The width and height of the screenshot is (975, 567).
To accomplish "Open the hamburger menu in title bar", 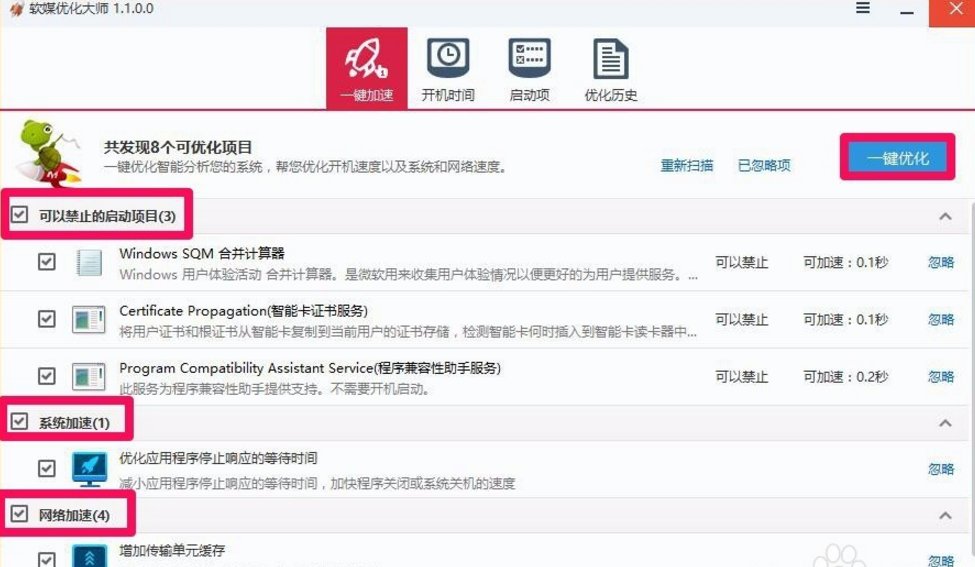I will click(x=862, y=8).
